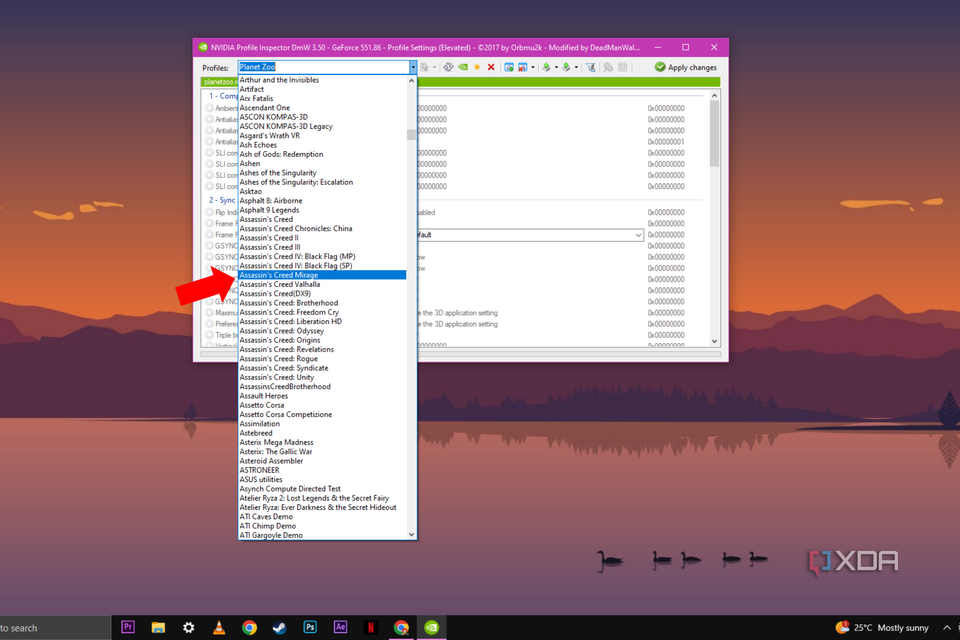Screen dimensions: 960x640
Task: Refresh the profile list using the toolbar icon
Action: [448, 65]
